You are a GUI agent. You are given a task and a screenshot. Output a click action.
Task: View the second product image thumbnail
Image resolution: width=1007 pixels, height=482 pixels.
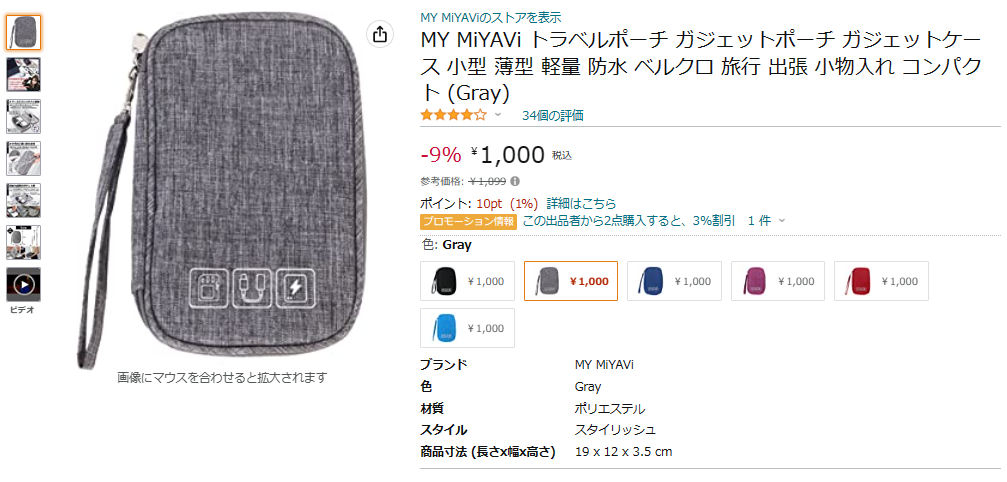pos(24,74)
